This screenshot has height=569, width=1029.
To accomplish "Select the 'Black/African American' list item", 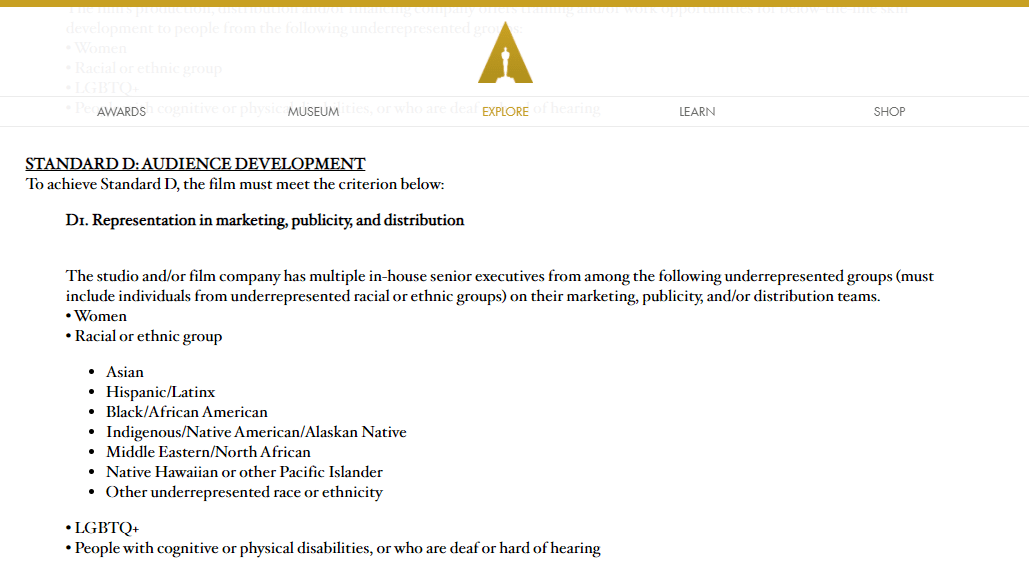I will coord(187,412).
